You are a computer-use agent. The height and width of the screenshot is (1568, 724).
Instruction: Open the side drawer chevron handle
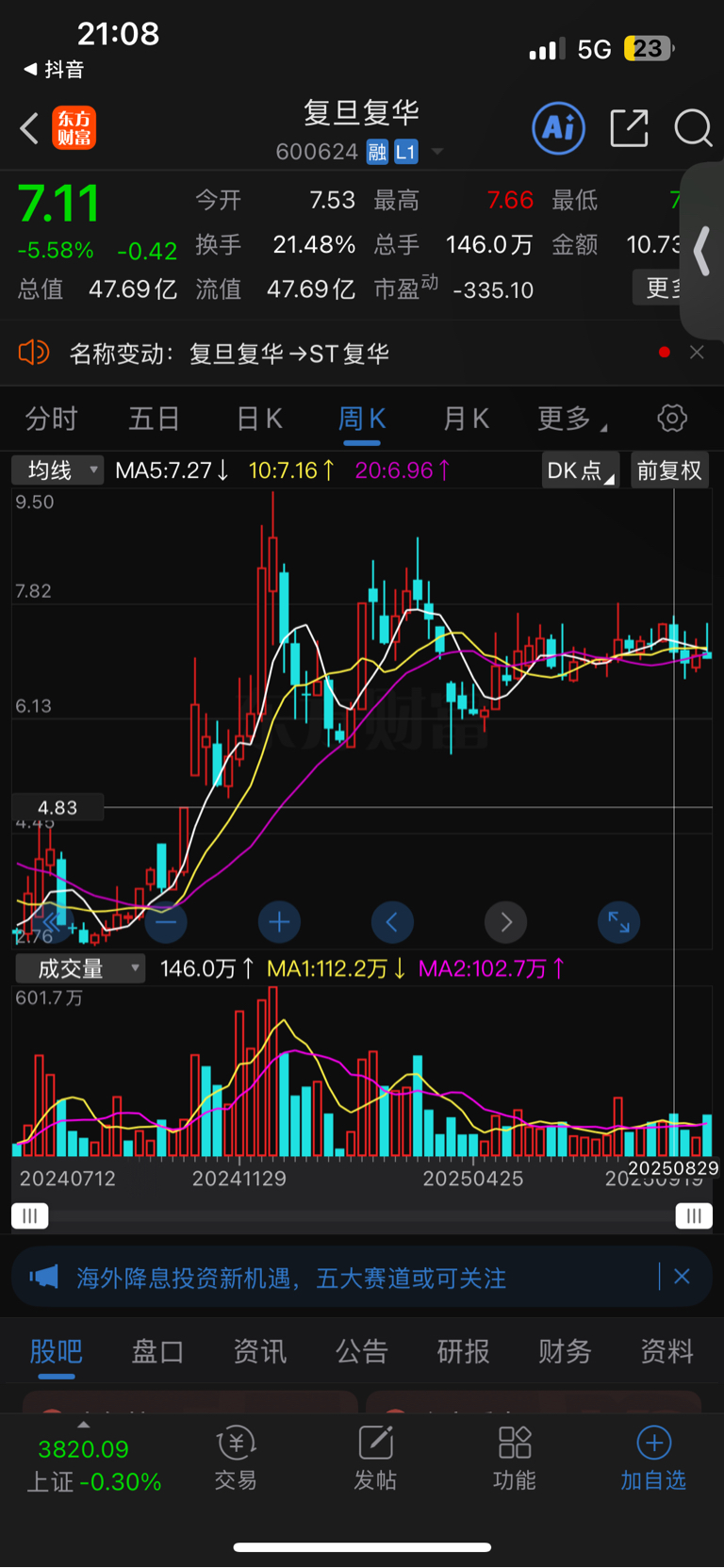click(x=702, y=251)
